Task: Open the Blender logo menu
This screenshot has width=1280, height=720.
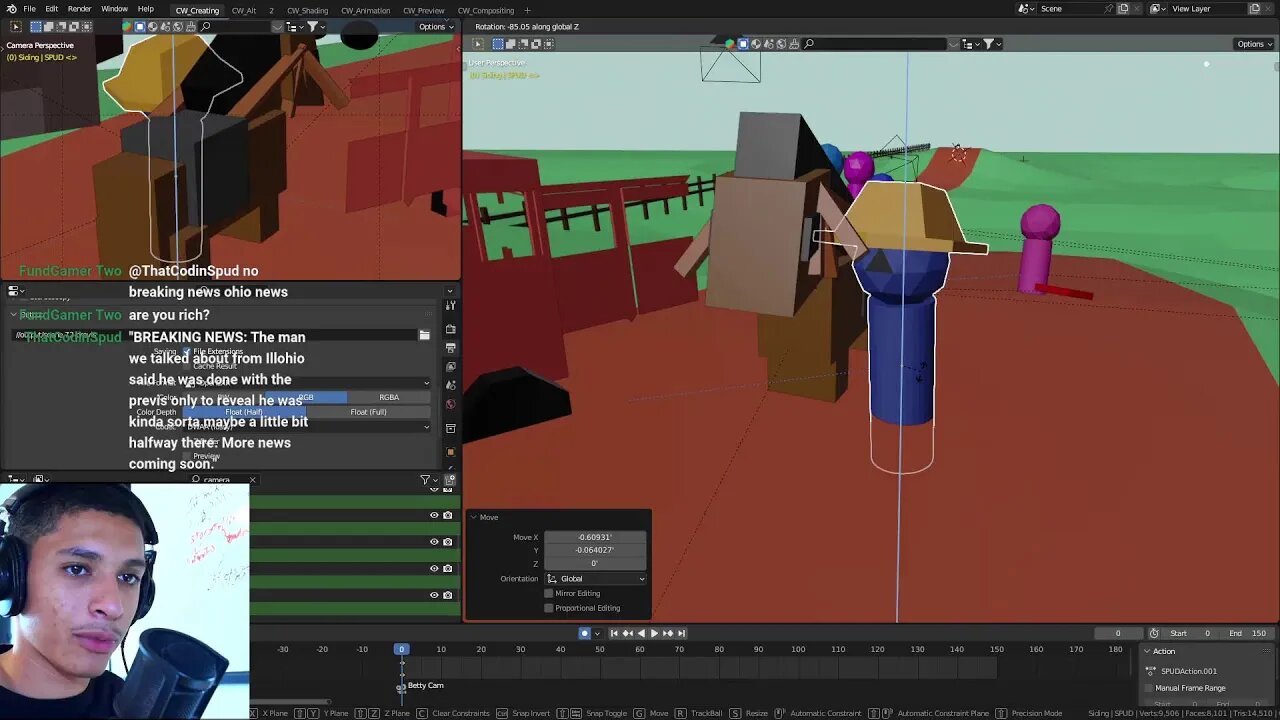Action: 12,9
